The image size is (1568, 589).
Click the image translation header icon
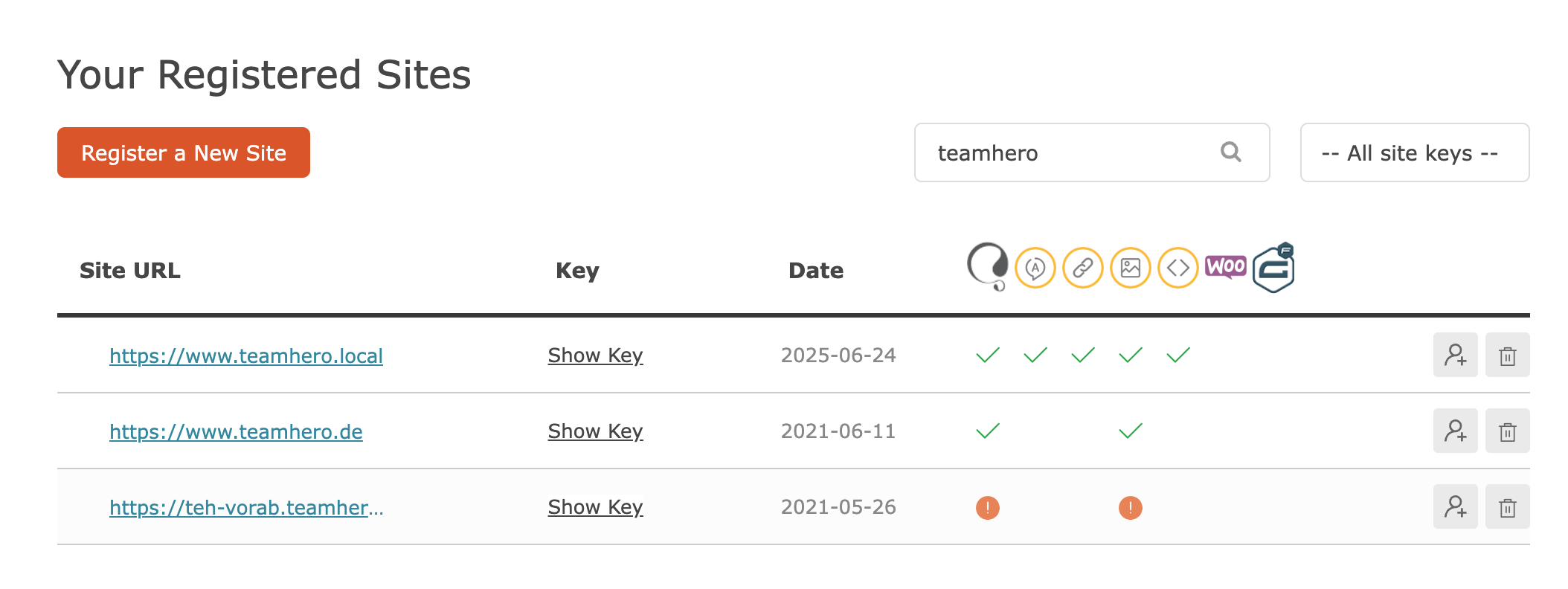1131,267
